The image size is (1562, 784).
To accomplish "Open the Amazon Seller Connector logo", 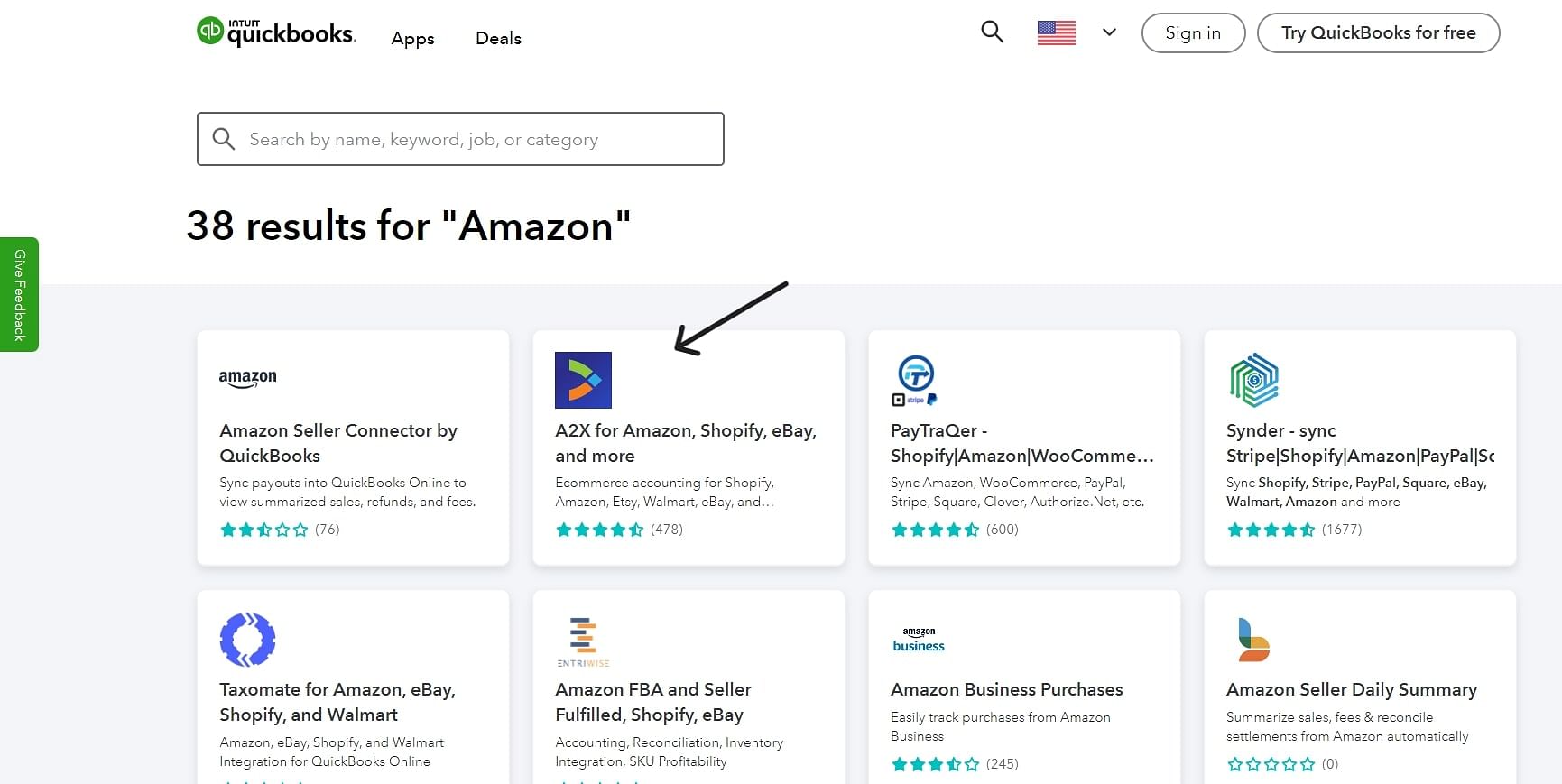I will [x=248, y=378].
